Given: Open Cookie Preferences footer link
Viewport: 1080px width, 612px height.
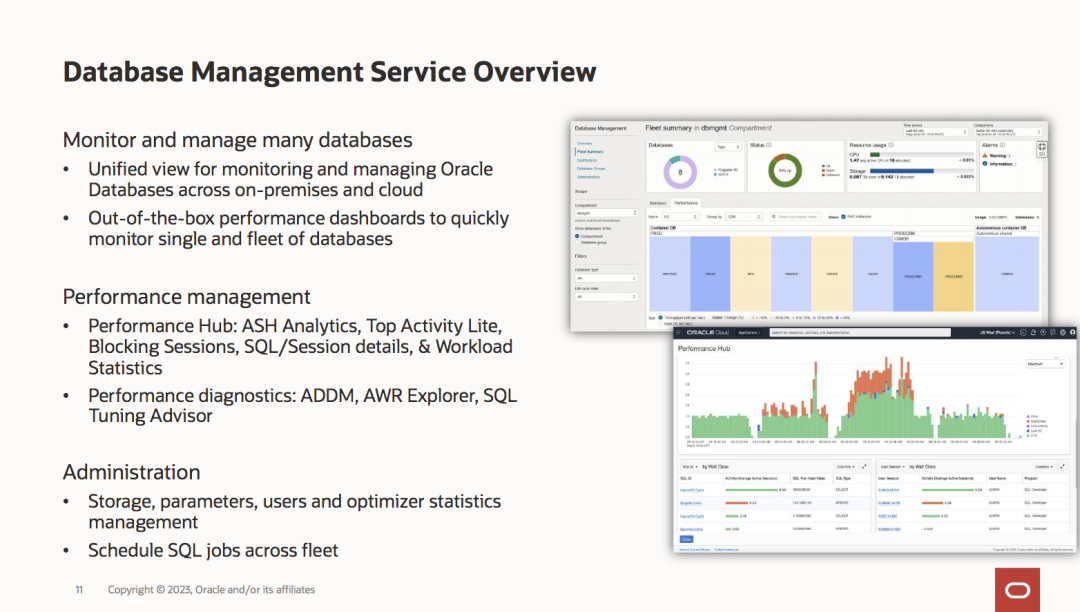Looking at the screenshot, I should point(727,549).
